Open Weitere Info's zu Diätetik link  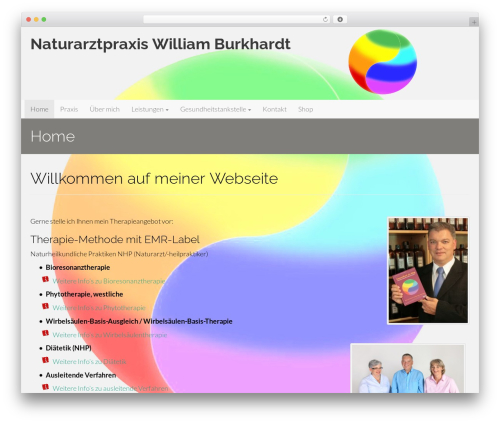click(x=89, y=362)
